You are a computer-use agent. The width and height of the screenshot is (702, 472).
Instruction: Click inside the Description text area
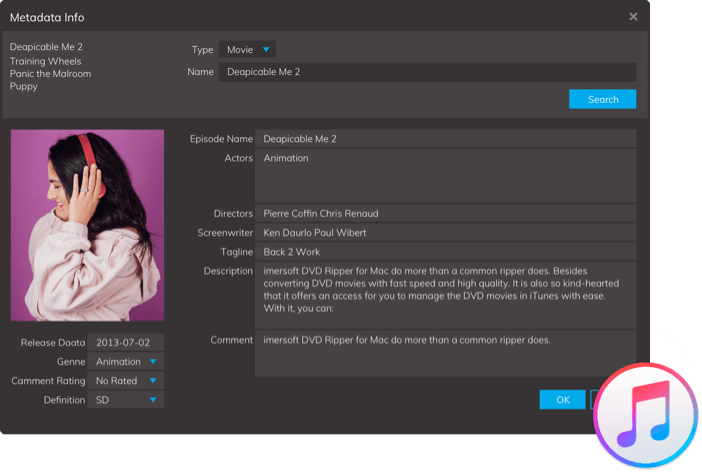click(445, 295)
